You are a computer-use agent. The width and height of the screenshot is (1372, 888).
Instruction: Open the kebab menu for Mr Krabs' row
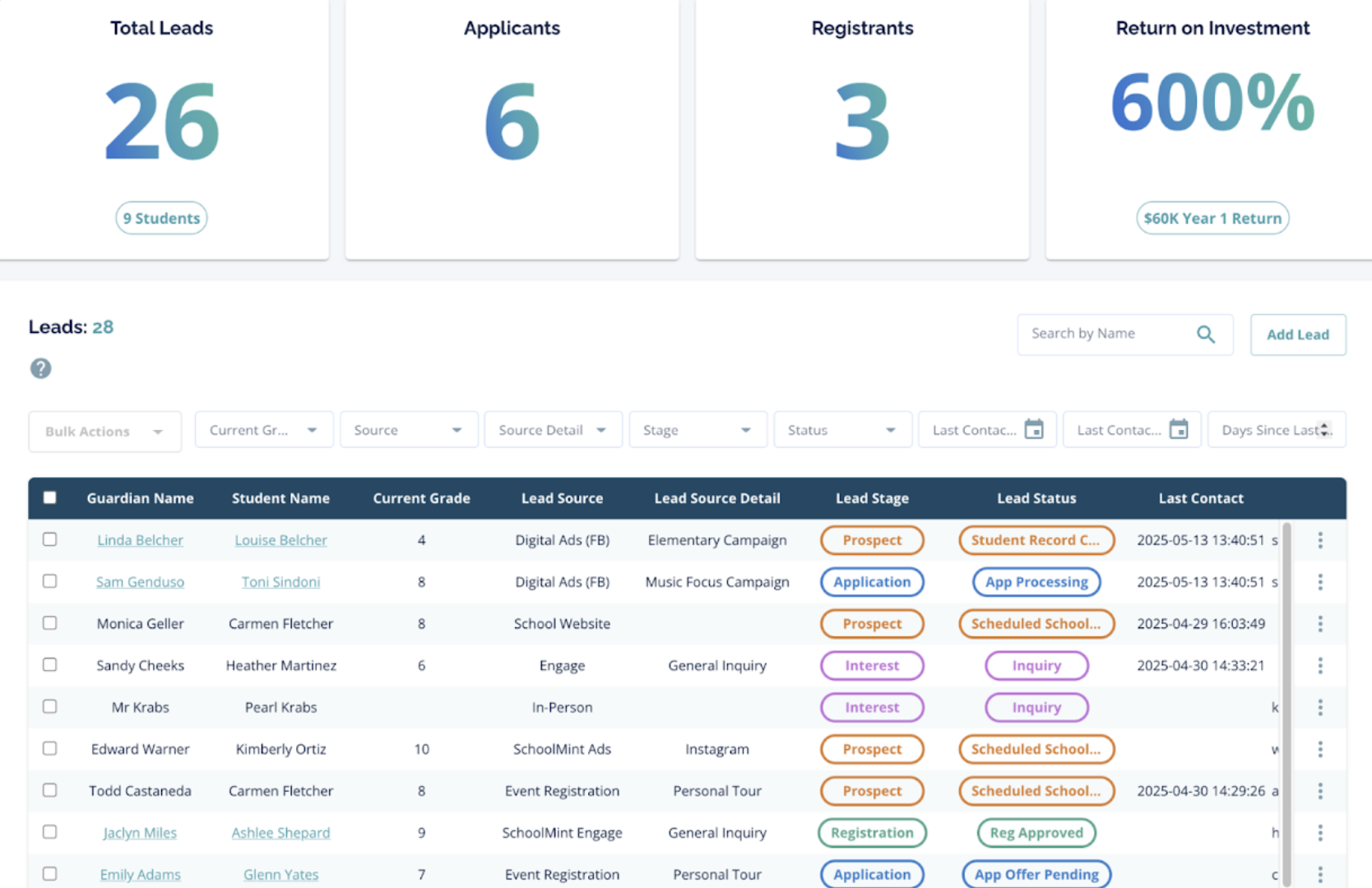[x=1319, y=707]
